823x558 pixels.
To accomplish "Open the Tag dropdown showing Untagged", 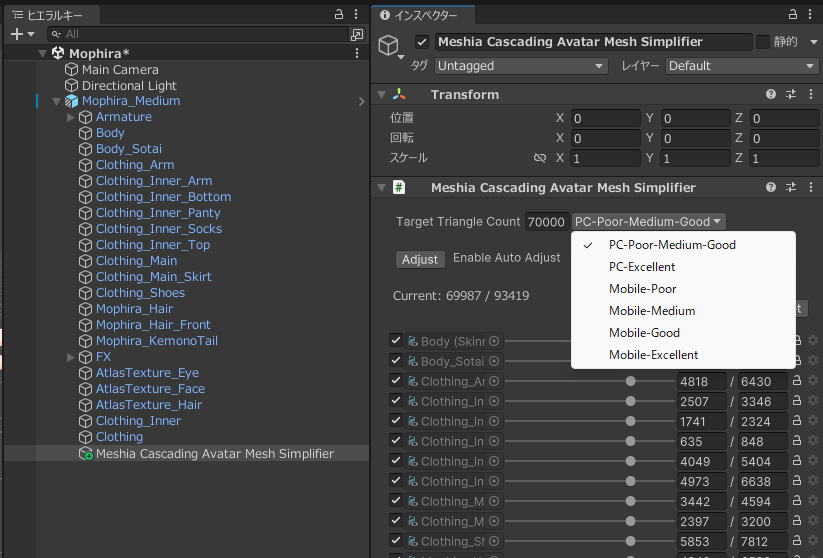I will pos(521,66).
